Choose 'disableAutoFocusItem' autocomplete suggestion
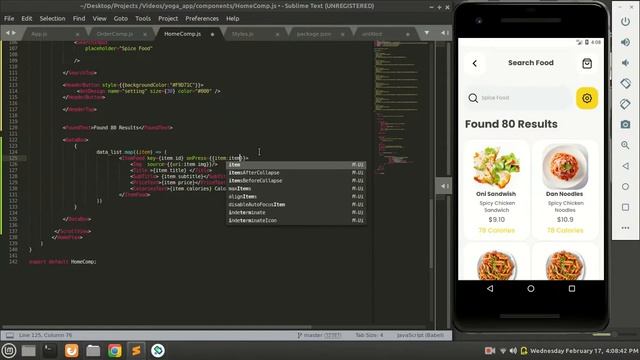The image size is (640, 360). pyautogui.click(x=296, y=204)
